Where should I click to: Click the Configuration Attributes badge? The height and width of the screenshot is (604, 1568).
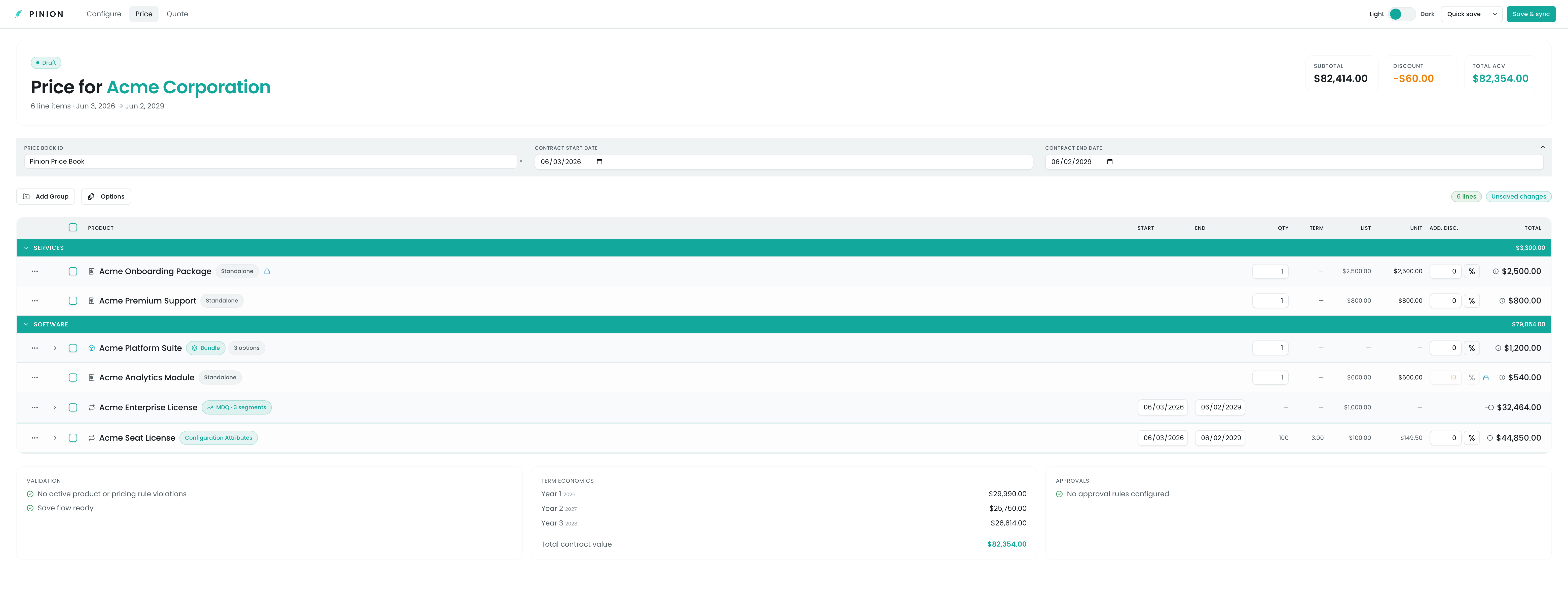tap(218, 438)
